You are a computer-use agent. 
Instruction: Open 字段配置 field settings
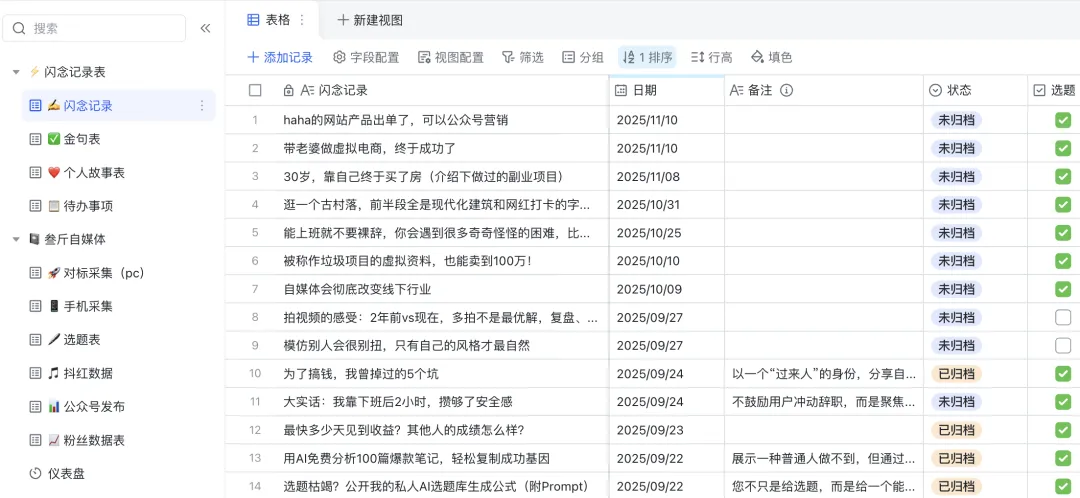tap(366, 57)
